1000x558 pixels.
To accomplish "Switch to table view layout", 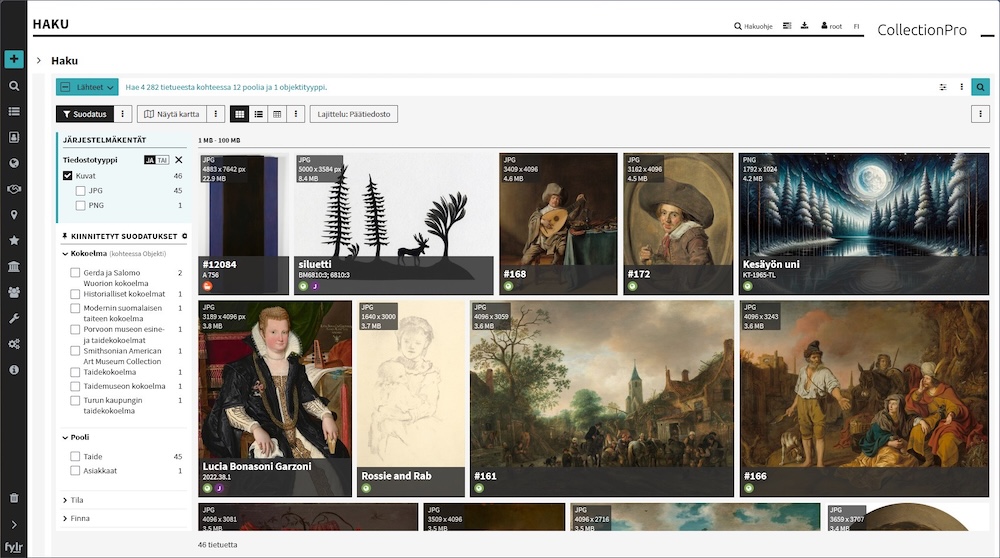I will pyautogui.click(x=277, y=114).
